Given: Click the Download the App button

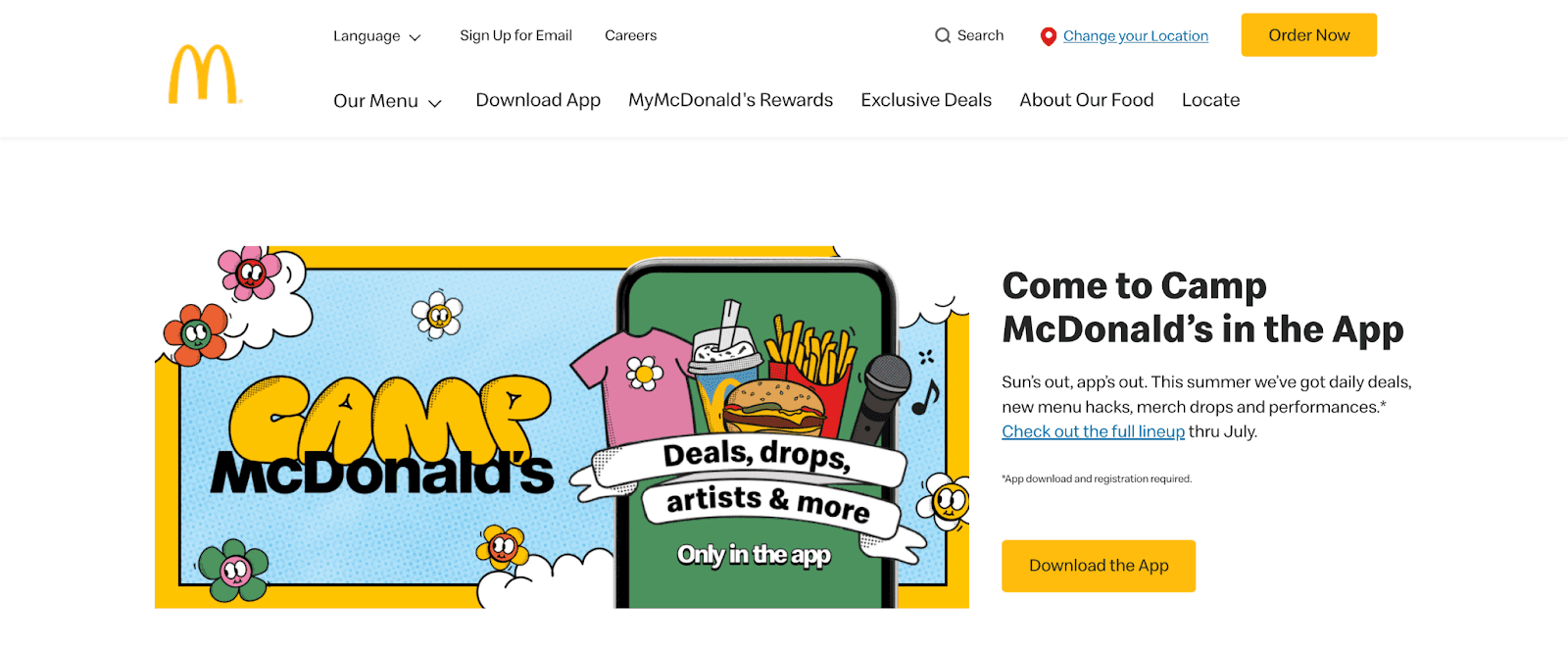Looking at the screenshot, I should 1099,566.
